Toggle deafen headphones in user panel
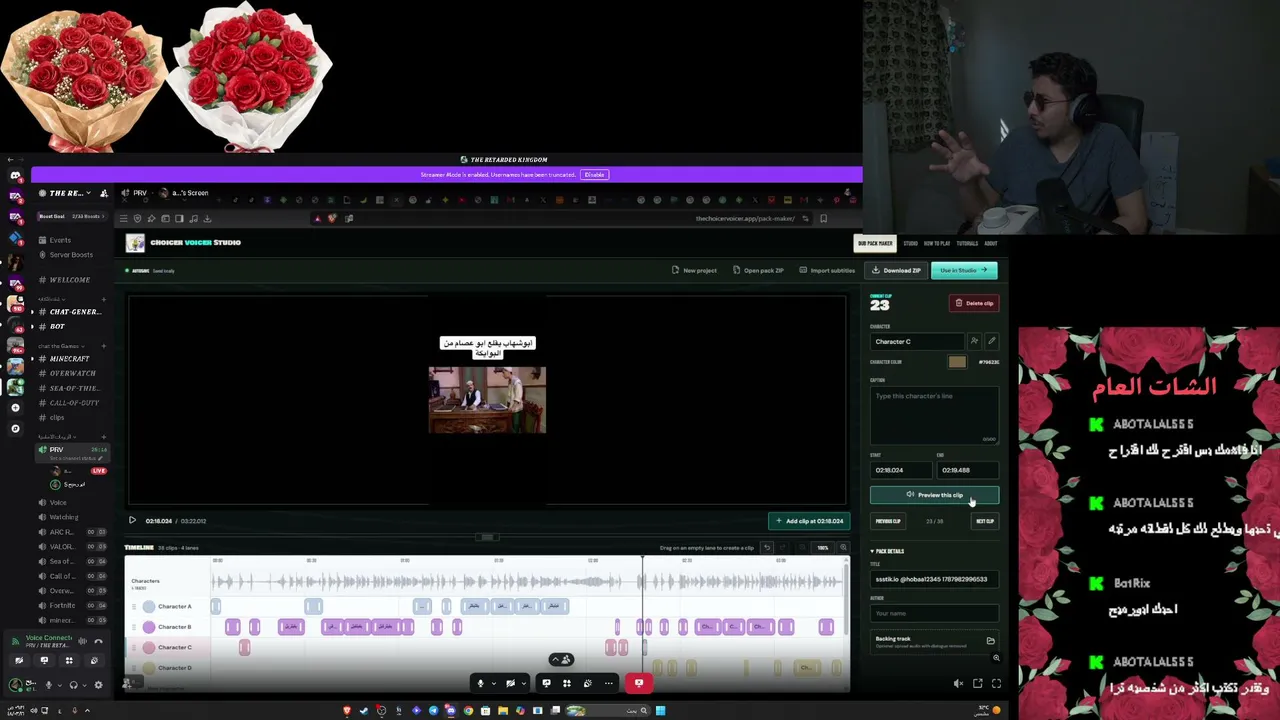 (73, 685)
